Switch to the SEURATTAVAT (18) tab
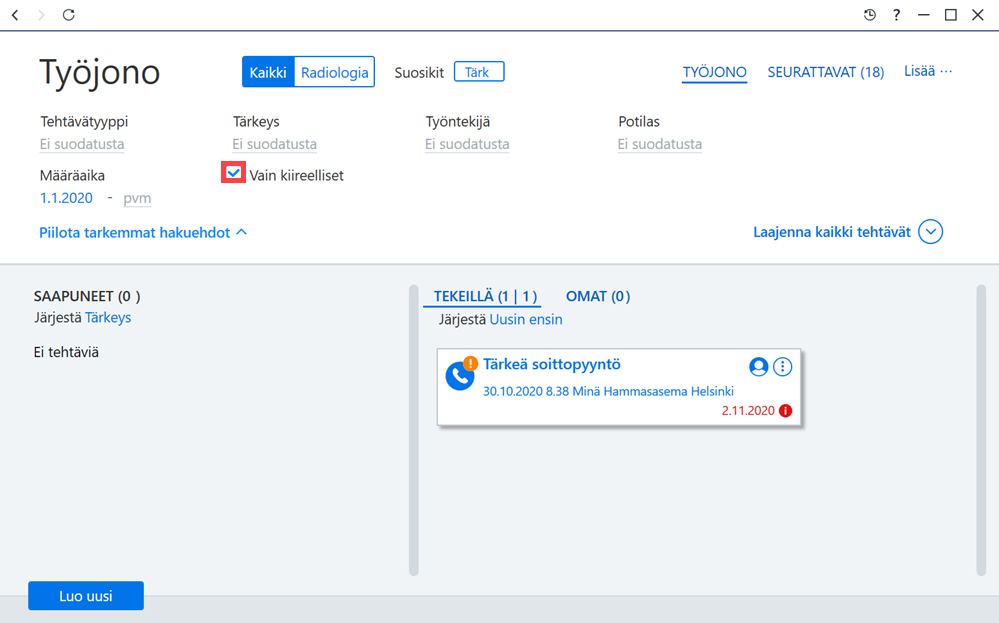This screenshot has height=623, width=999. (x=826, y=72)
